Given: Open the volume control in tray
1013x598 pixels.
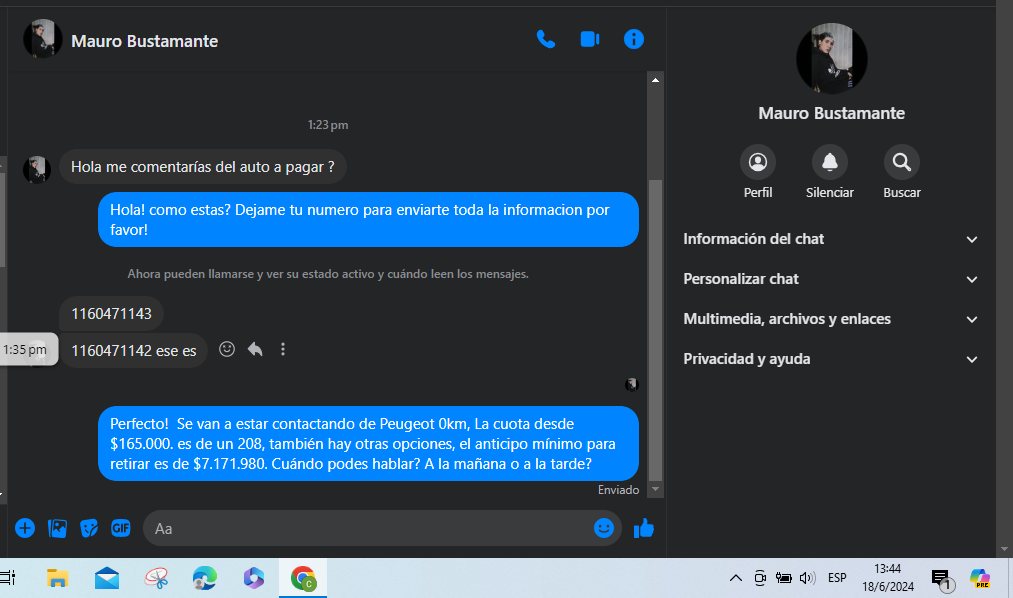Looking at the screenshot, I should [x=808, y=578].
